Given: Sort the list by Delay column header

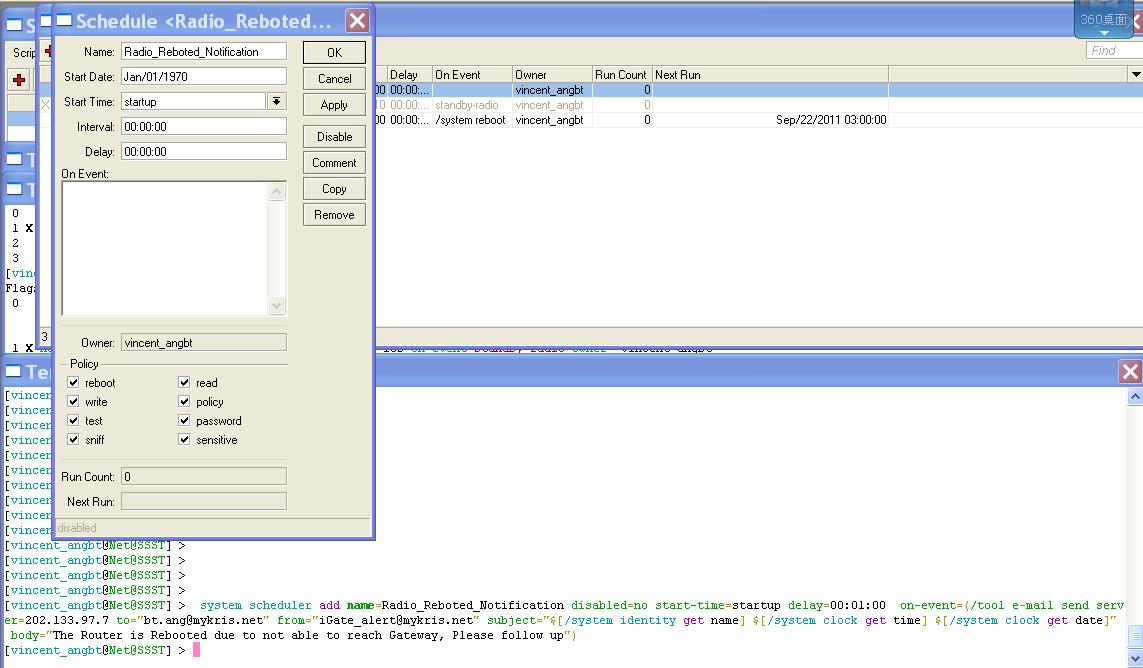Looking at the screenshot, I should click(409, 74).
